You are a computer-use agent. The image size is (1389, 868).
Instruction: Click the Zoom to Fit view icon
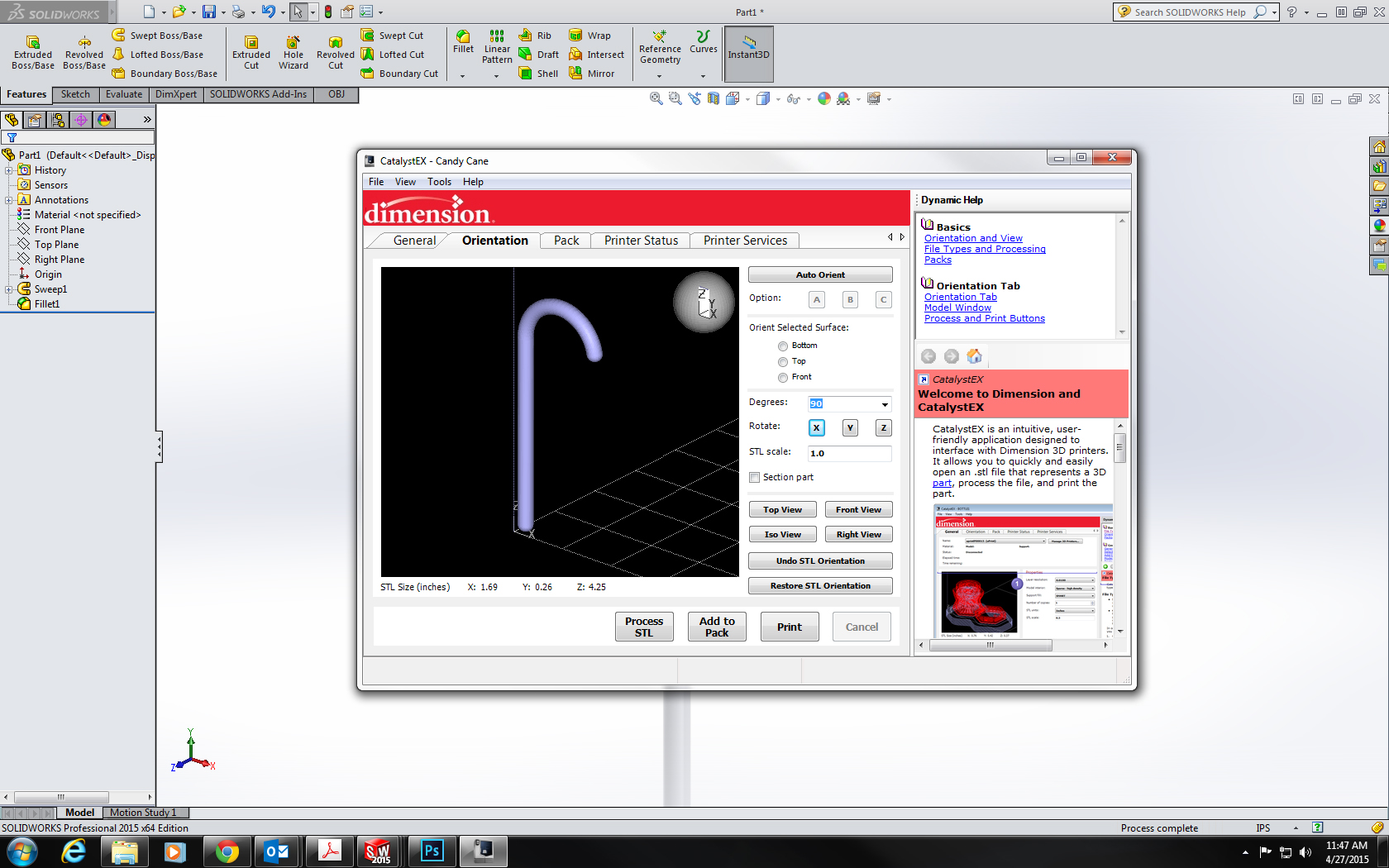tap(656, 98)
